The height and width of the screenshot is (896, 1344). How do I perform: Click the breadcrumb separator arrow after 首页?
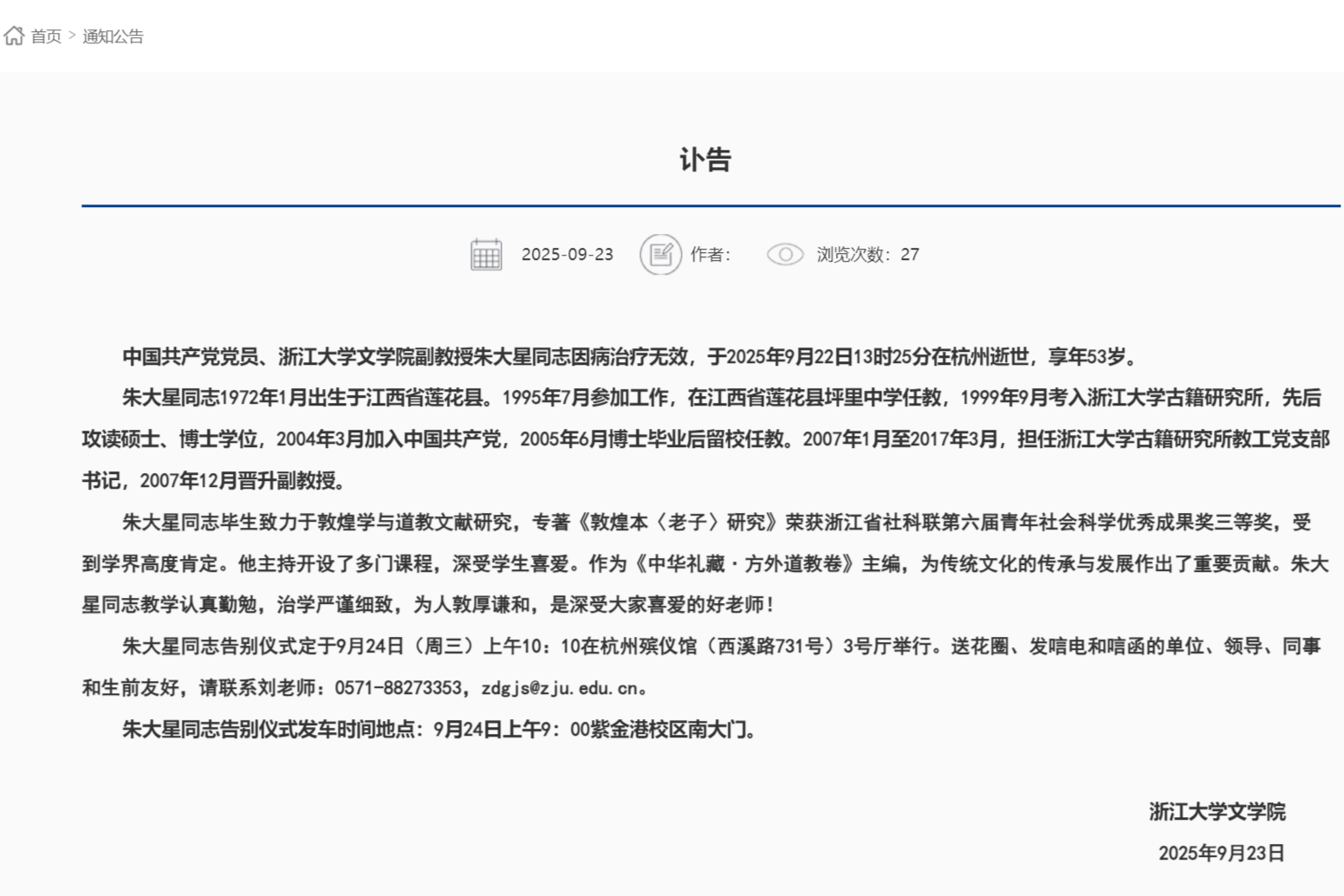[72, 36]
